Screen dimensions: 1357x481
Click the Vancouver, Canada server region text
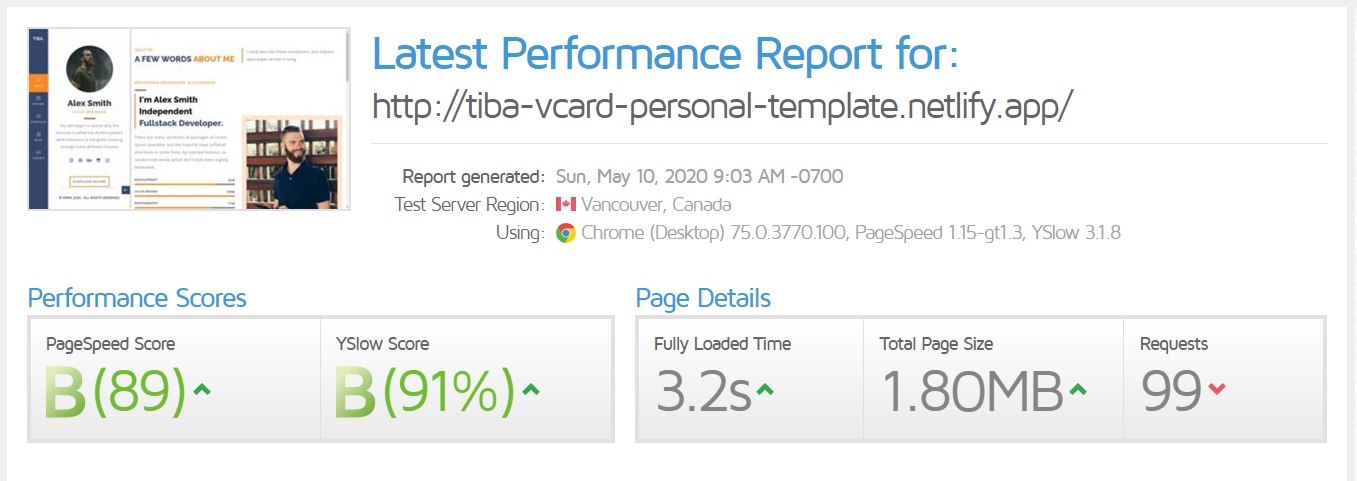[x=656, y=205]
